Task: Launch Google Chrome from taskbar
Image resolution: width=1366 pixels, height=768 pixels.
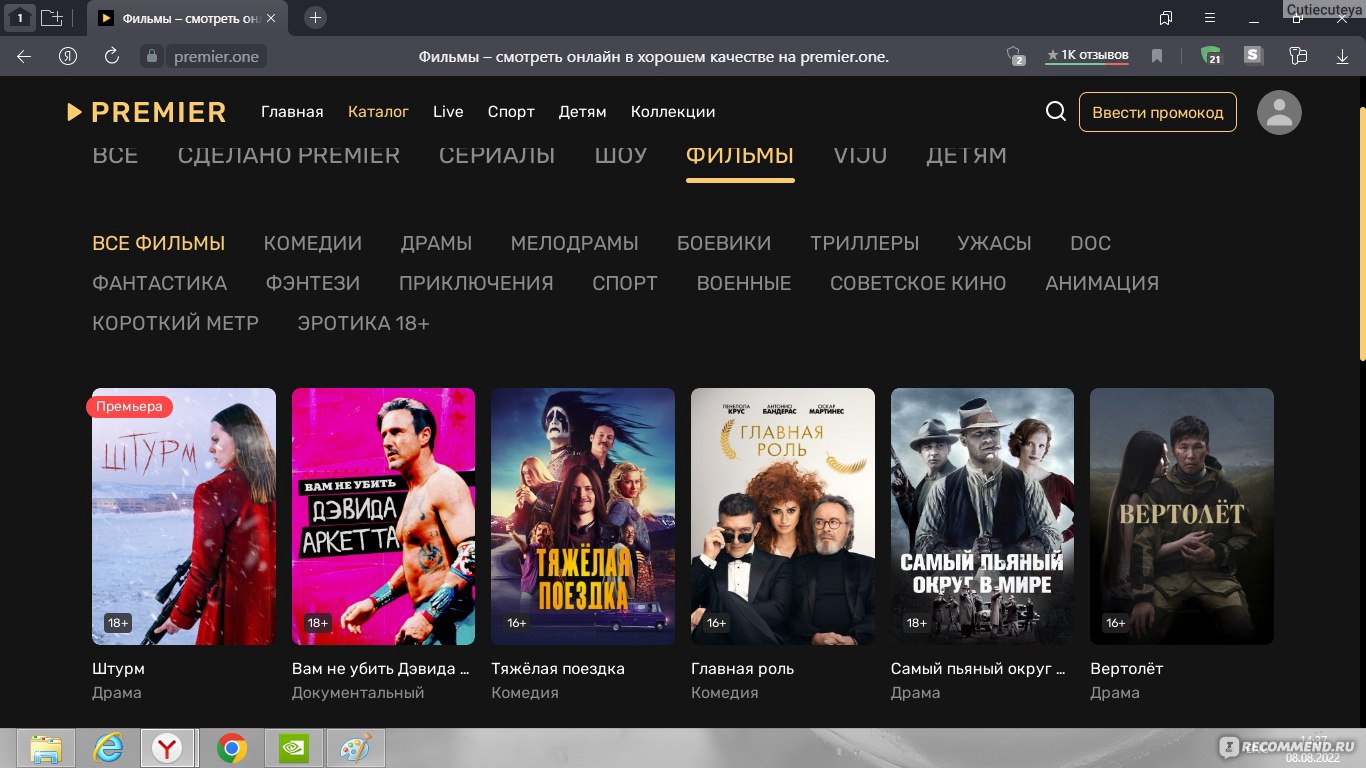Action: pos(231,748)
